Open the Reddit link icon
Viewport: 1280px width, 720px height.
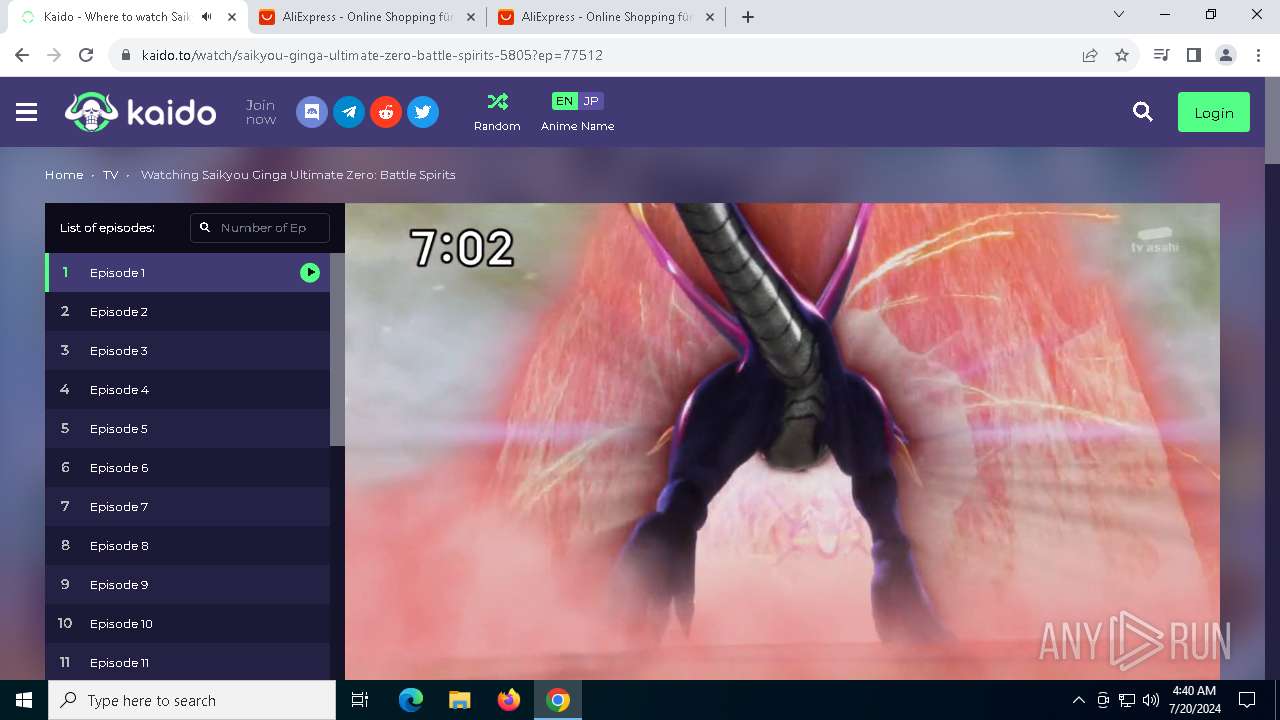pyautogui.click(x=386, y=112)
